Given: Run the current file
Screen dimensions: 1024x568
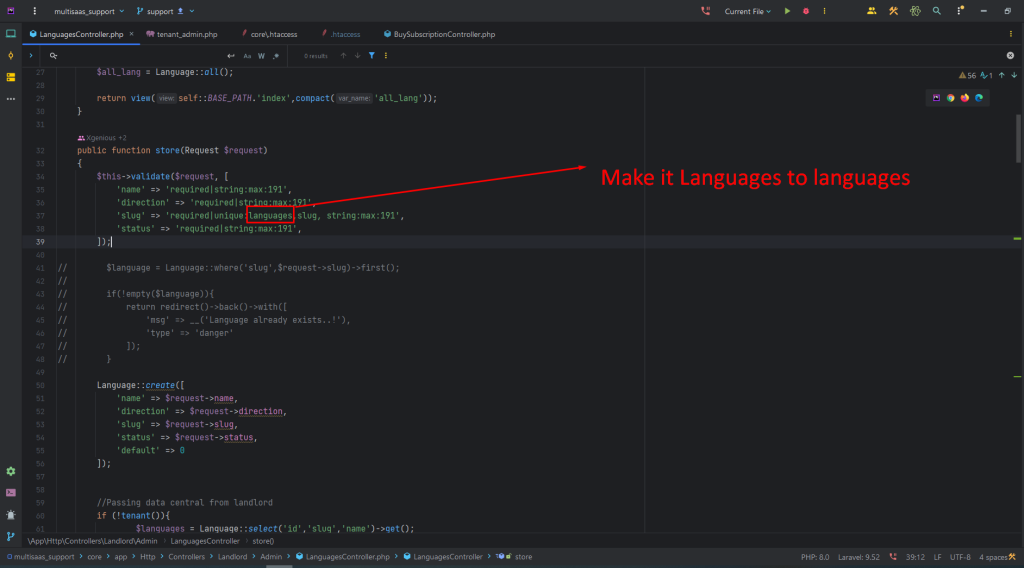Looking at the screenshot, I should coord(787,11).
